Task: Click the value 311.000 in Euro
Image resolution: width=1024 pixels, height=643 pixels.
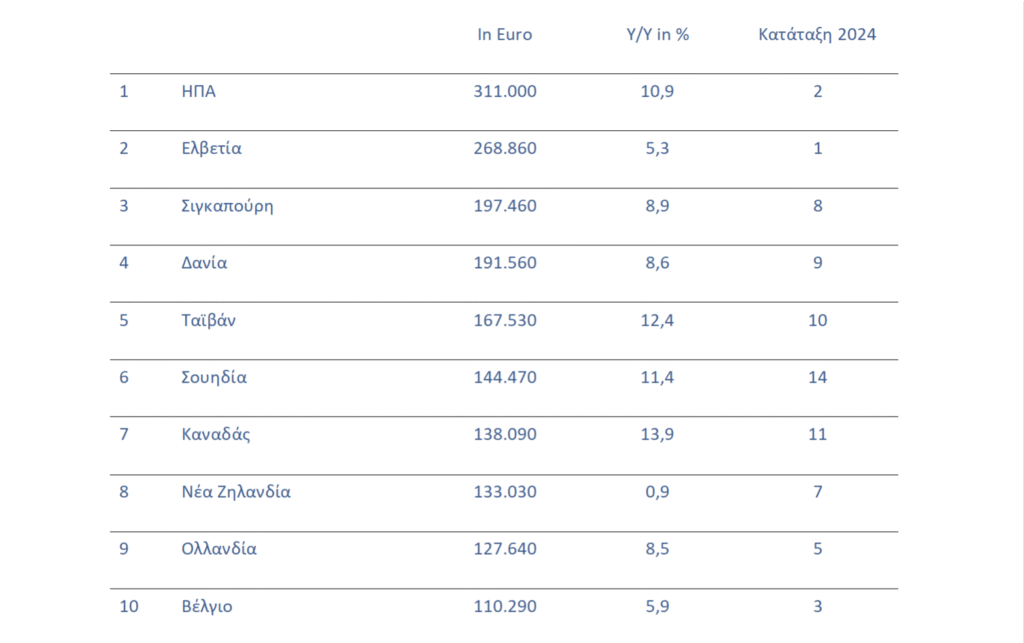Action: pos(505,91)
